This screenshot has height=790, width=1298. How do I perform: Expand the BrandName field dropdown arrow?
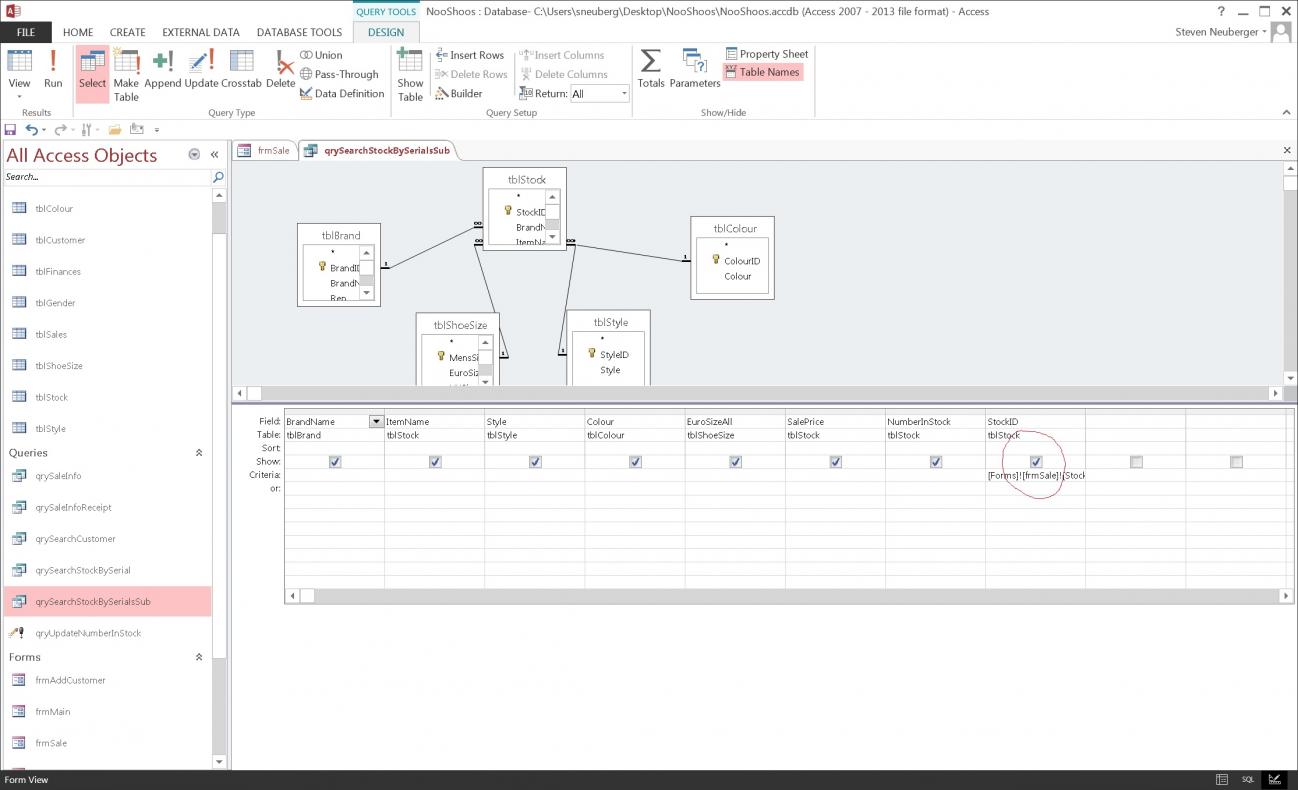[376, 422]
